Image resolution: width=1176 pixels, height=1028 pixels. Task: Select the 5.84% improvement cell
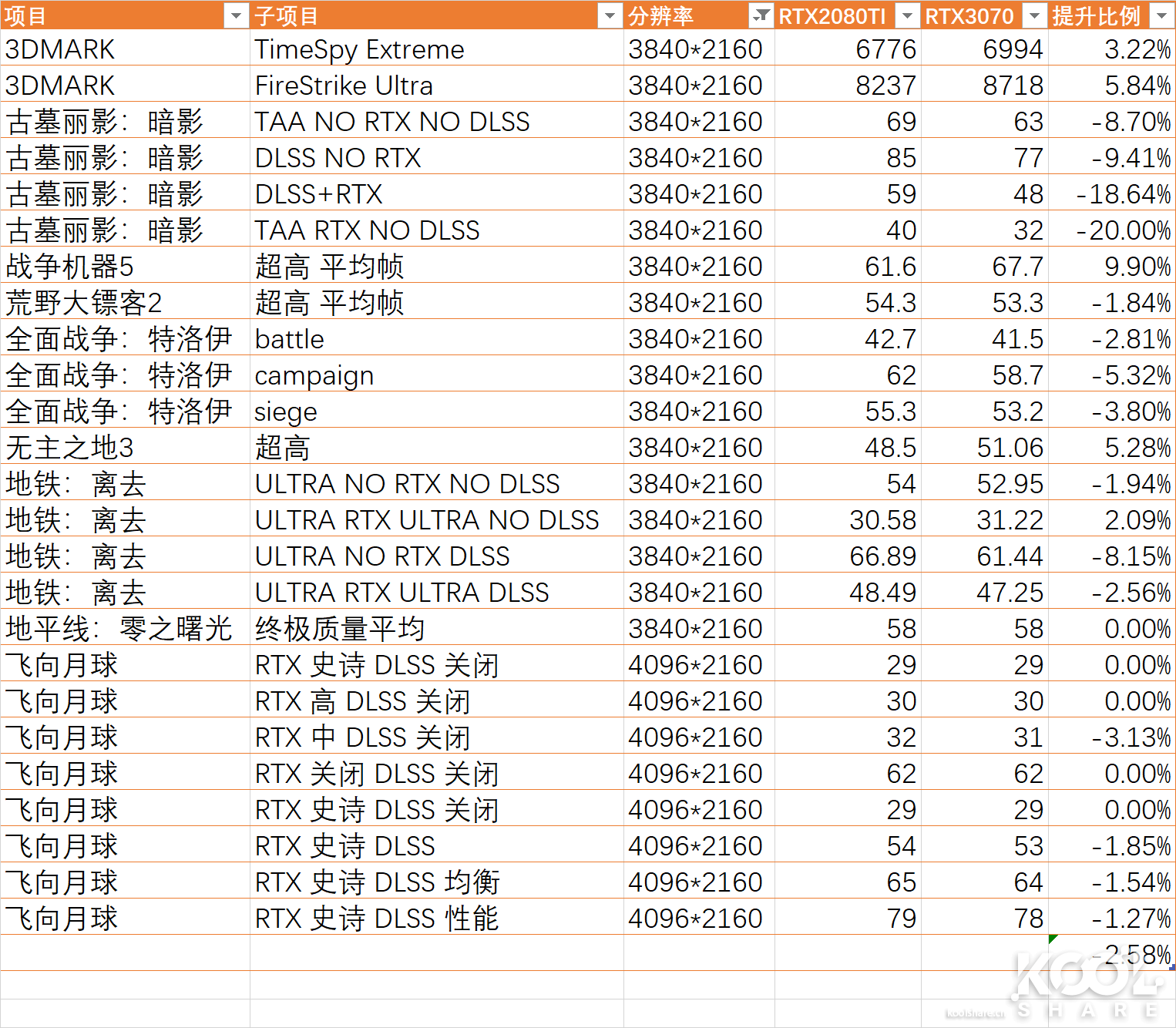click(1112, 84)
